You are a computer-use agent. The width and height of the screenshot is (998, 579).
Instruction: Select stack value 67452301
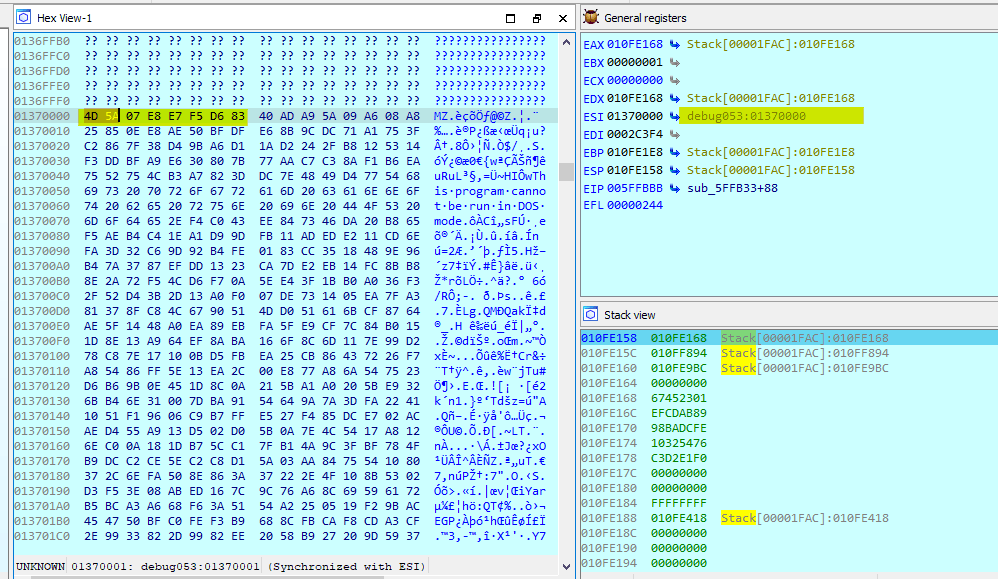coord(678,398)
